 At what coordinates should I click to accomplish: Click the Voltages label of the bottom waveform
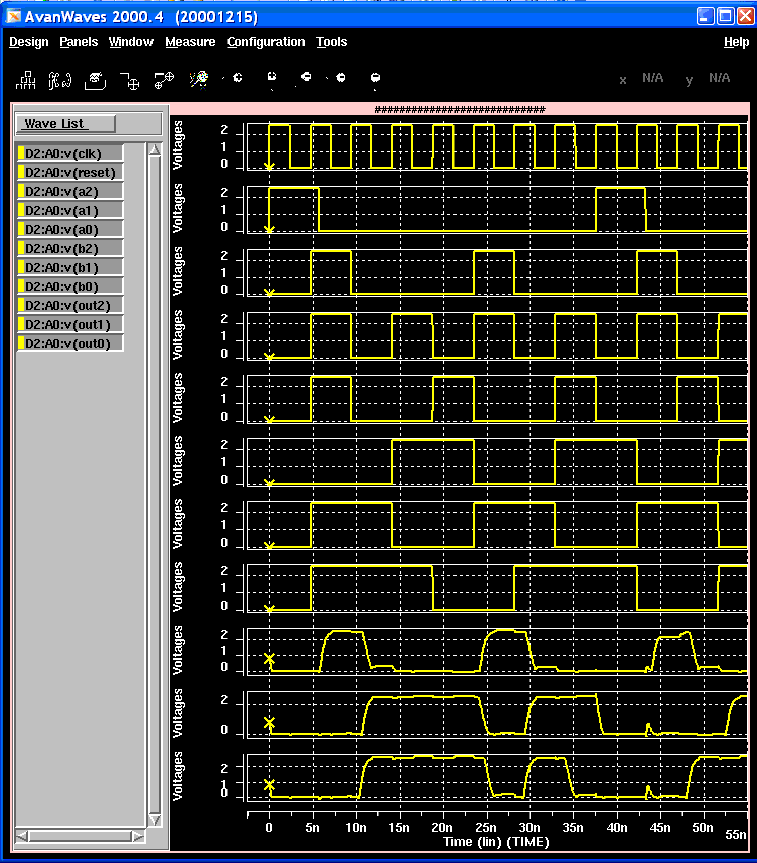pyautogui.click(x=177, y=776)
